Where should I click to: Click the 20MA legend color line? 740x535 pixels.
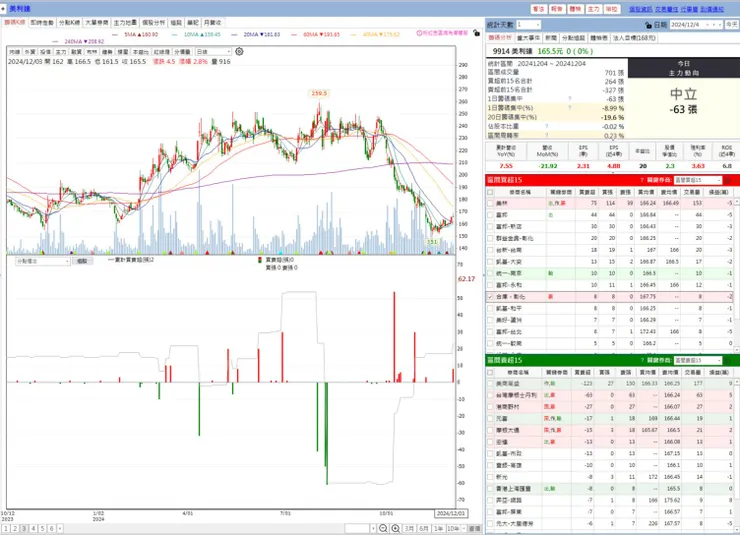[235, 34]
